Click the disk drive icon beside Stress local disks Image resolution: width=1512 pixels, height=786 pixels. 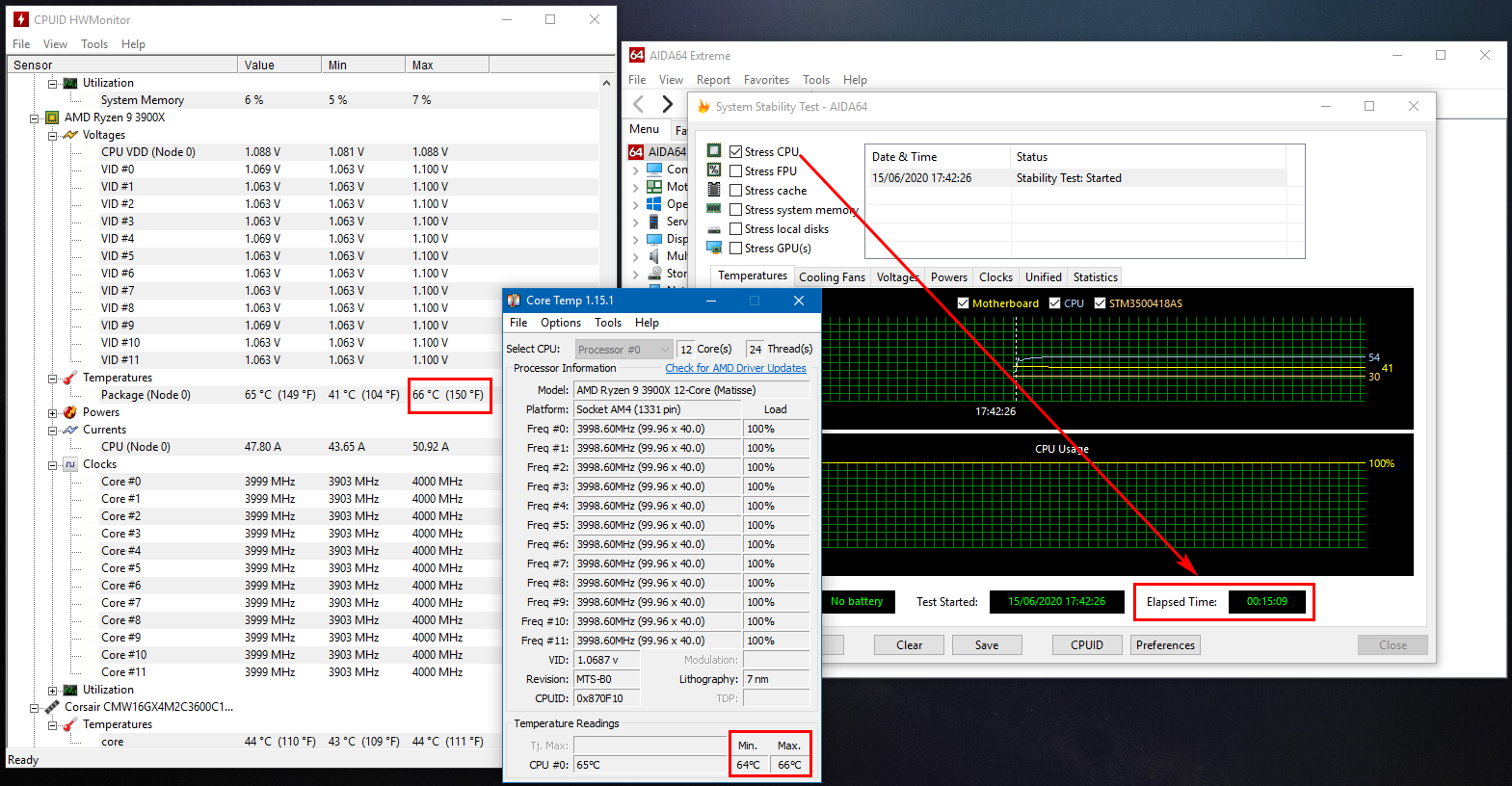pos(714,229)
